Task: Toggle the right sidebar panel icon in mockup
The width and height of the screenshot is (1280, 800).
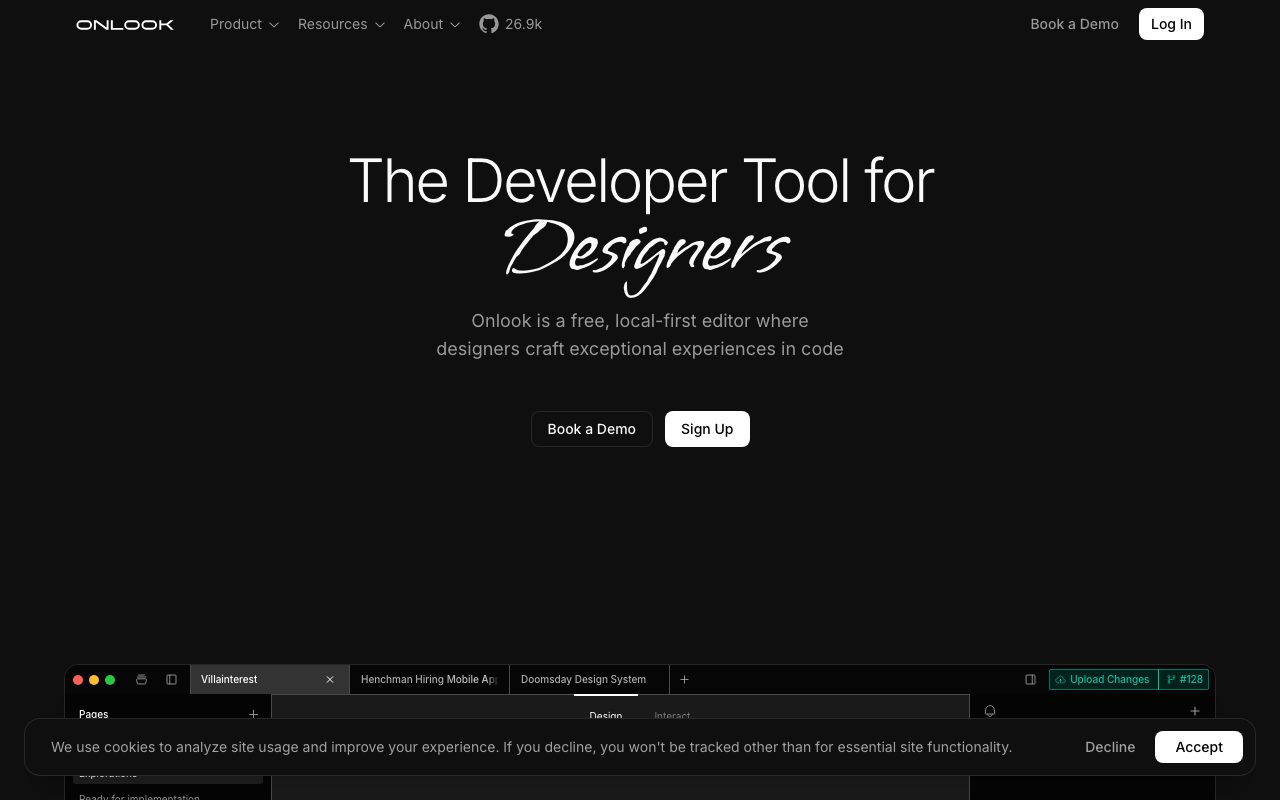Action: [1030, 679]
